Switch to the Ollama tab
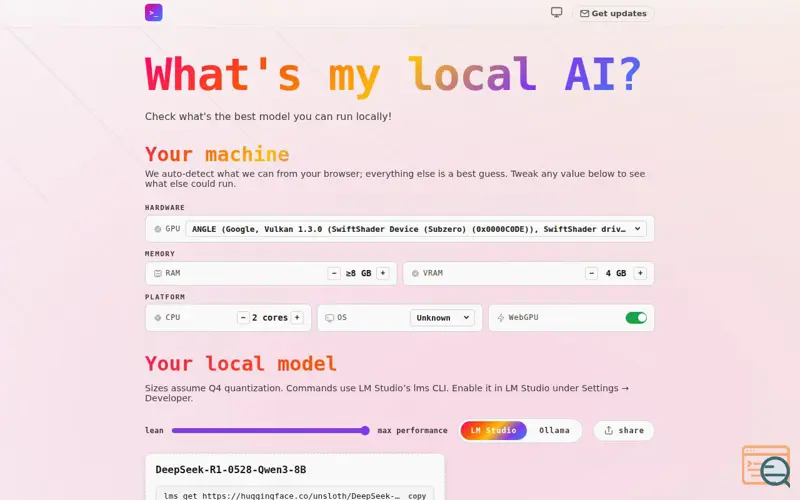Viewport: 800px width, 500px height. [x=554, y=431]
